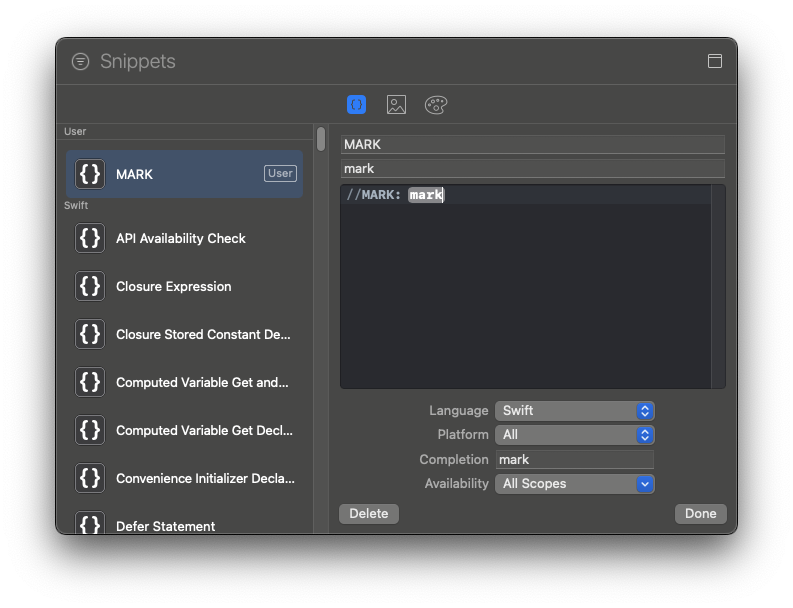The width and height of the screenshot is (793, 608).
Task: Select Closure Stored Constant De... snippet
Action: point(185,334)
